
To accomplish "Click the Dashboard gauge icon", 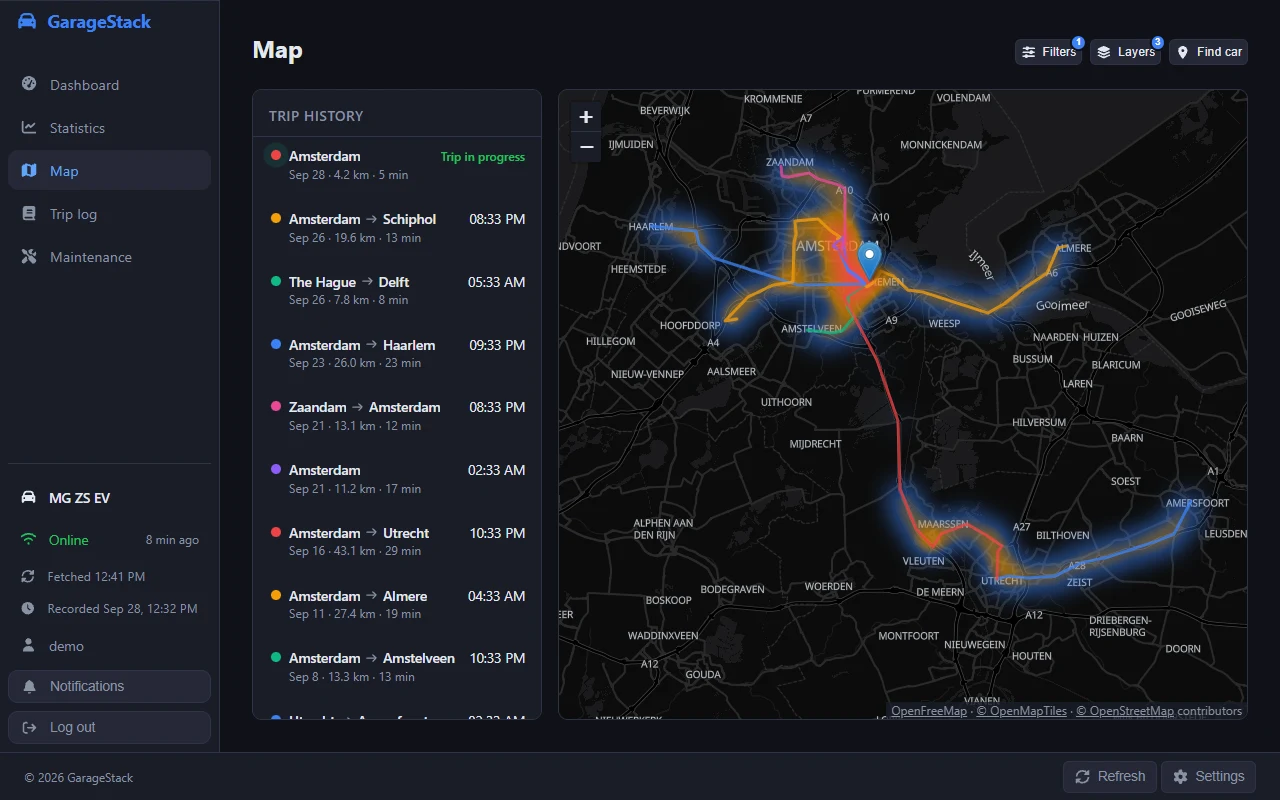I will tap(29, 84).
